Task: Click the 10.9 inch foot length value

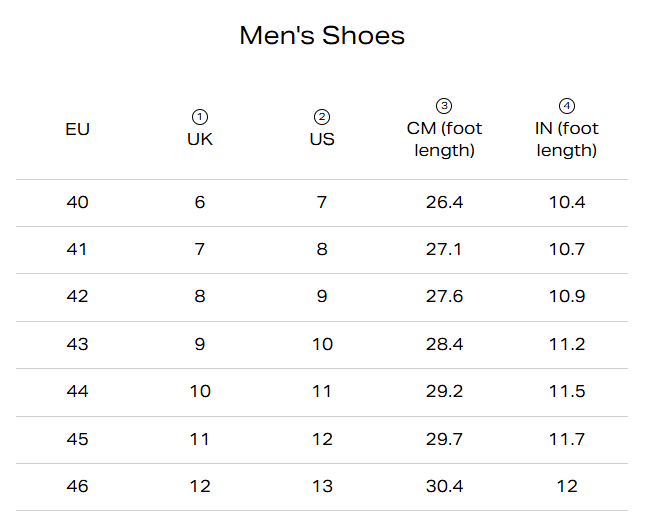Action: click(567, 296)
